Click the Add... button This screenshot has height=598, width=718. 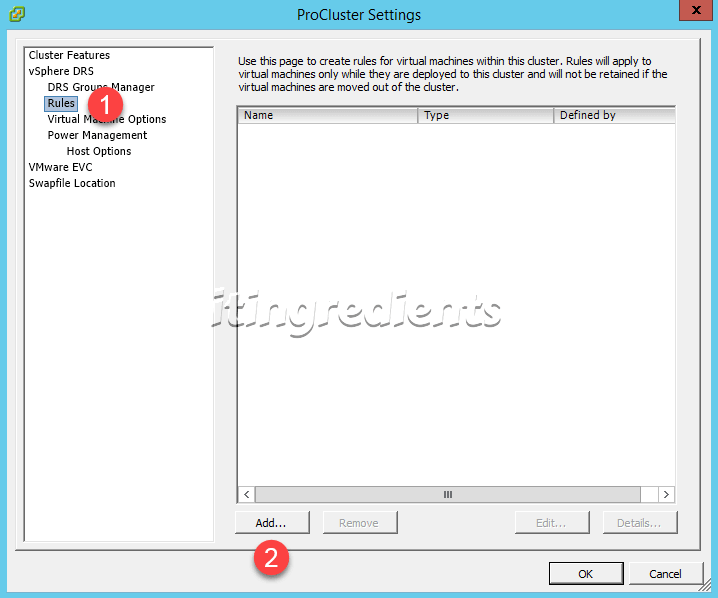[272, 523]
